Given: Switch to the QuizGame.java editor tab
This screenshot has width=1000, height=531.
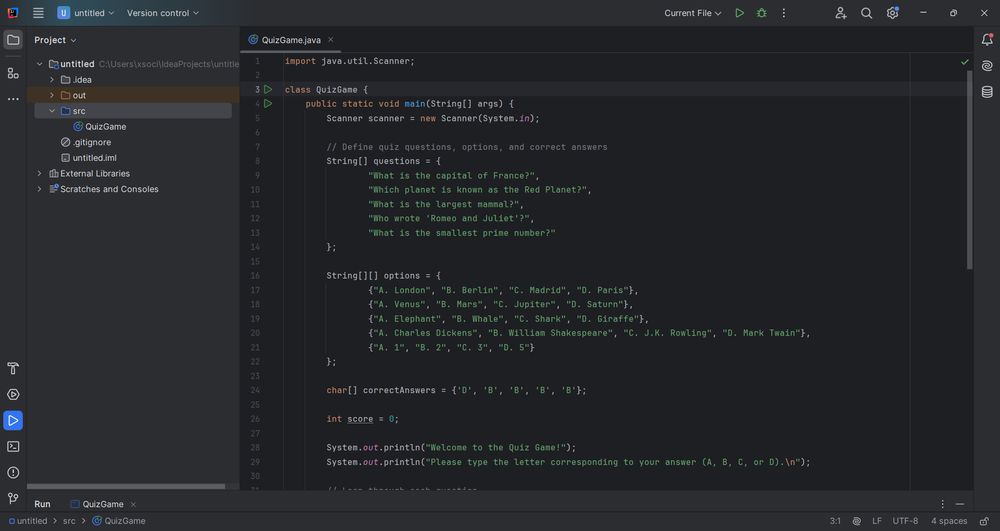Looking at the screenshot, I should (291, 40).
